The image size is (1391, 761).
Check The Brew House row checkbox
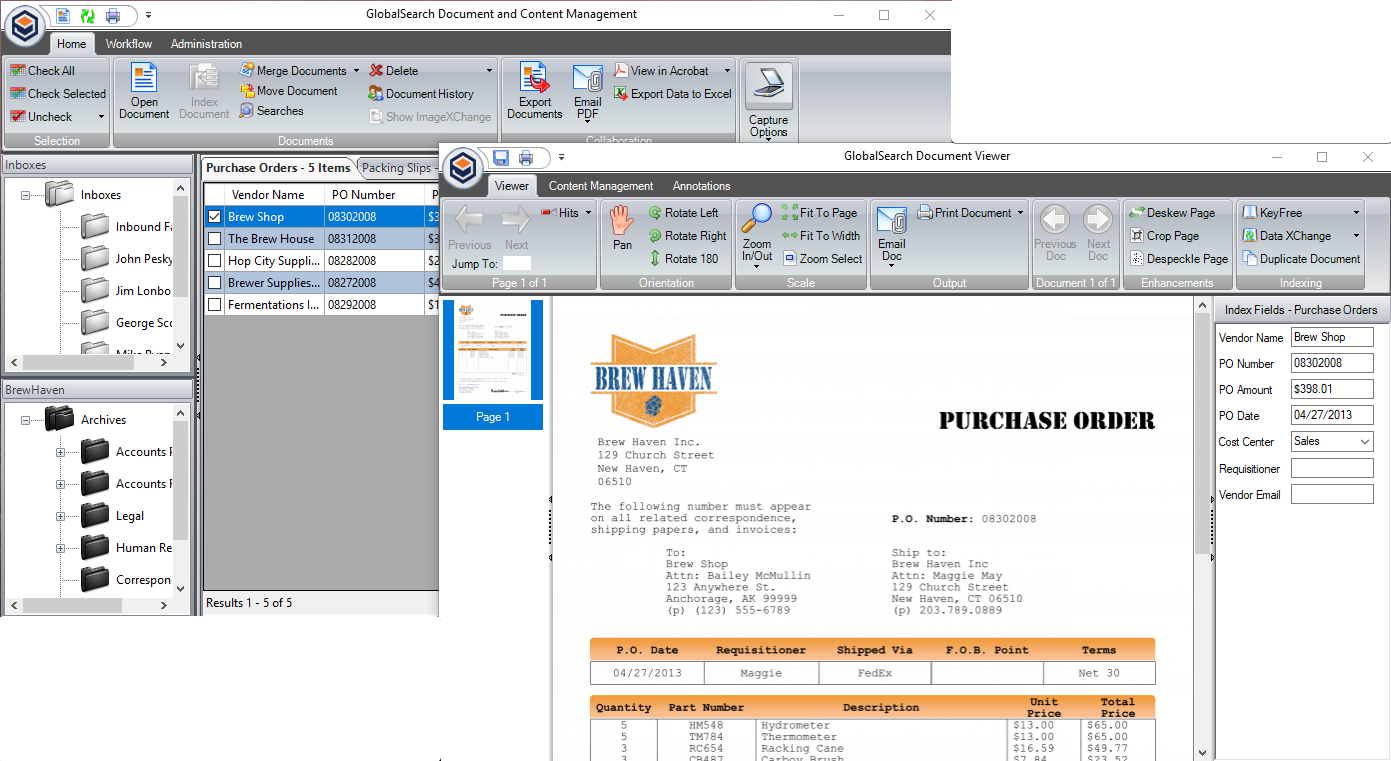point(214,239)
